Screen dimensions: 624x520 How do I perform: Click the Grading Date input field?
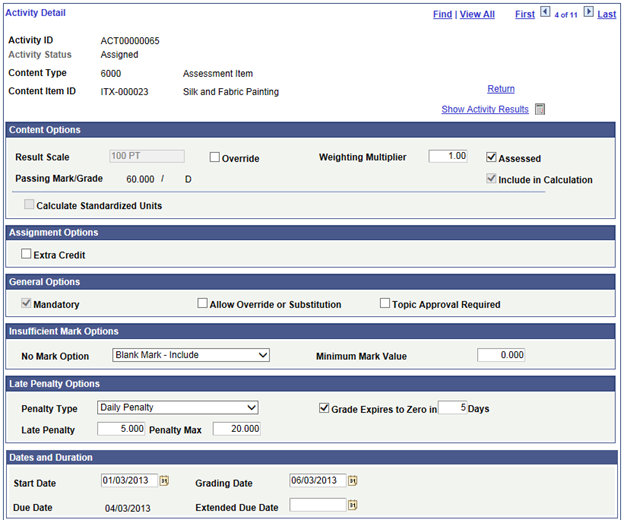pyautogui.click(x=318, y=481)
